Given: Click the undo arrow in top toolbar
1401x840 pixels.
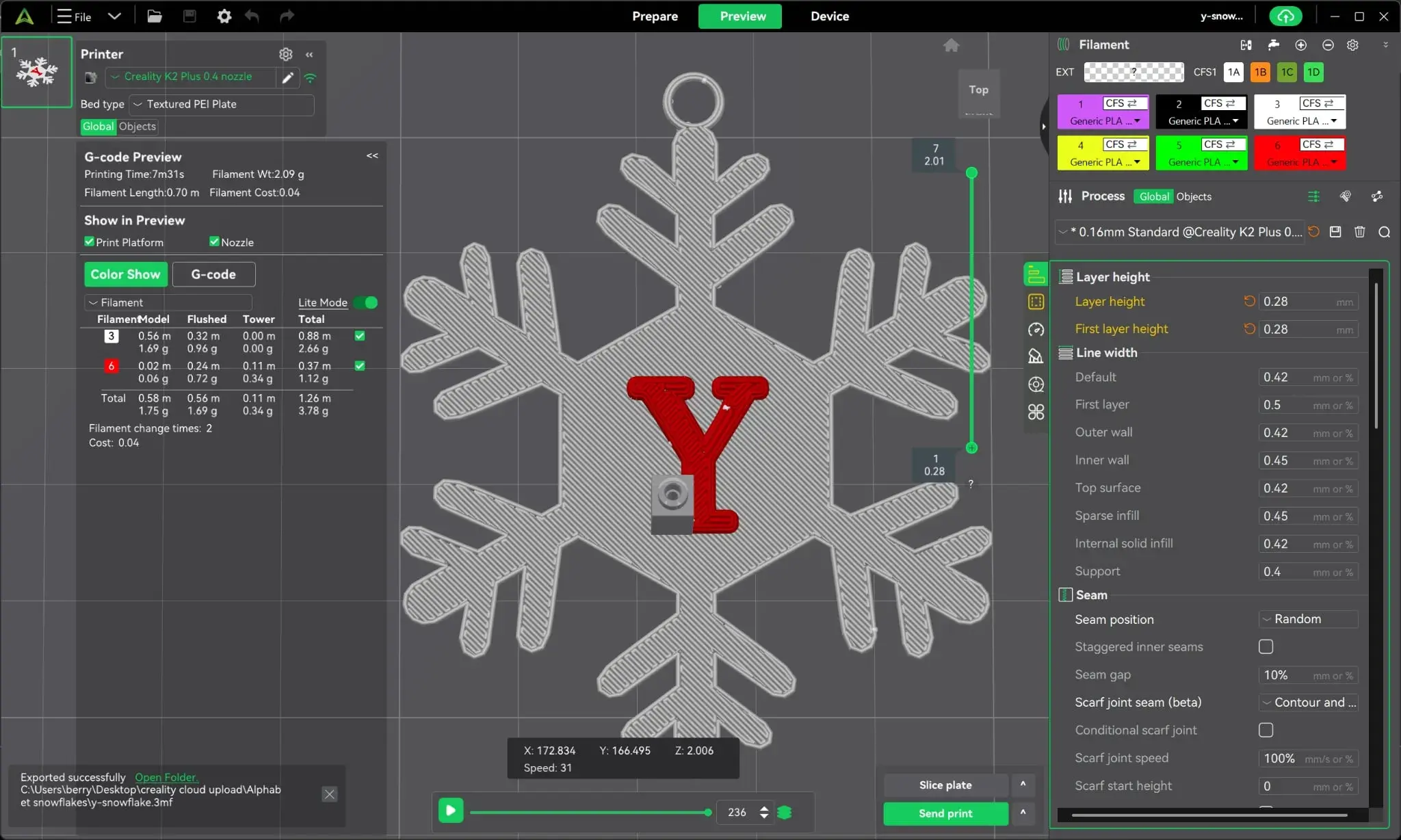Looking at the screenshot, I should 252,16.
